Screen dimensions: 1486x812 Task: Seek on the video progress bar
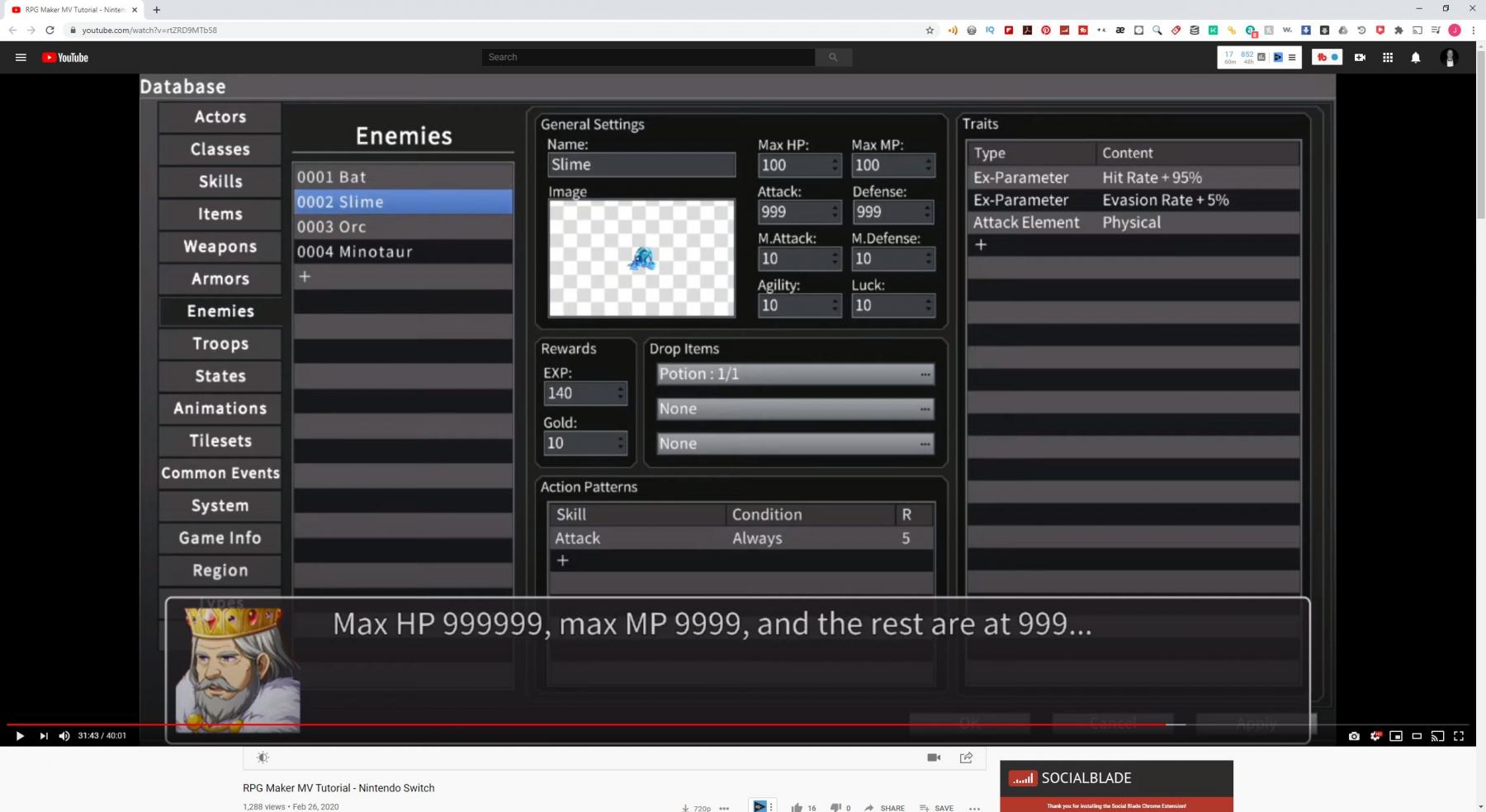738,724
